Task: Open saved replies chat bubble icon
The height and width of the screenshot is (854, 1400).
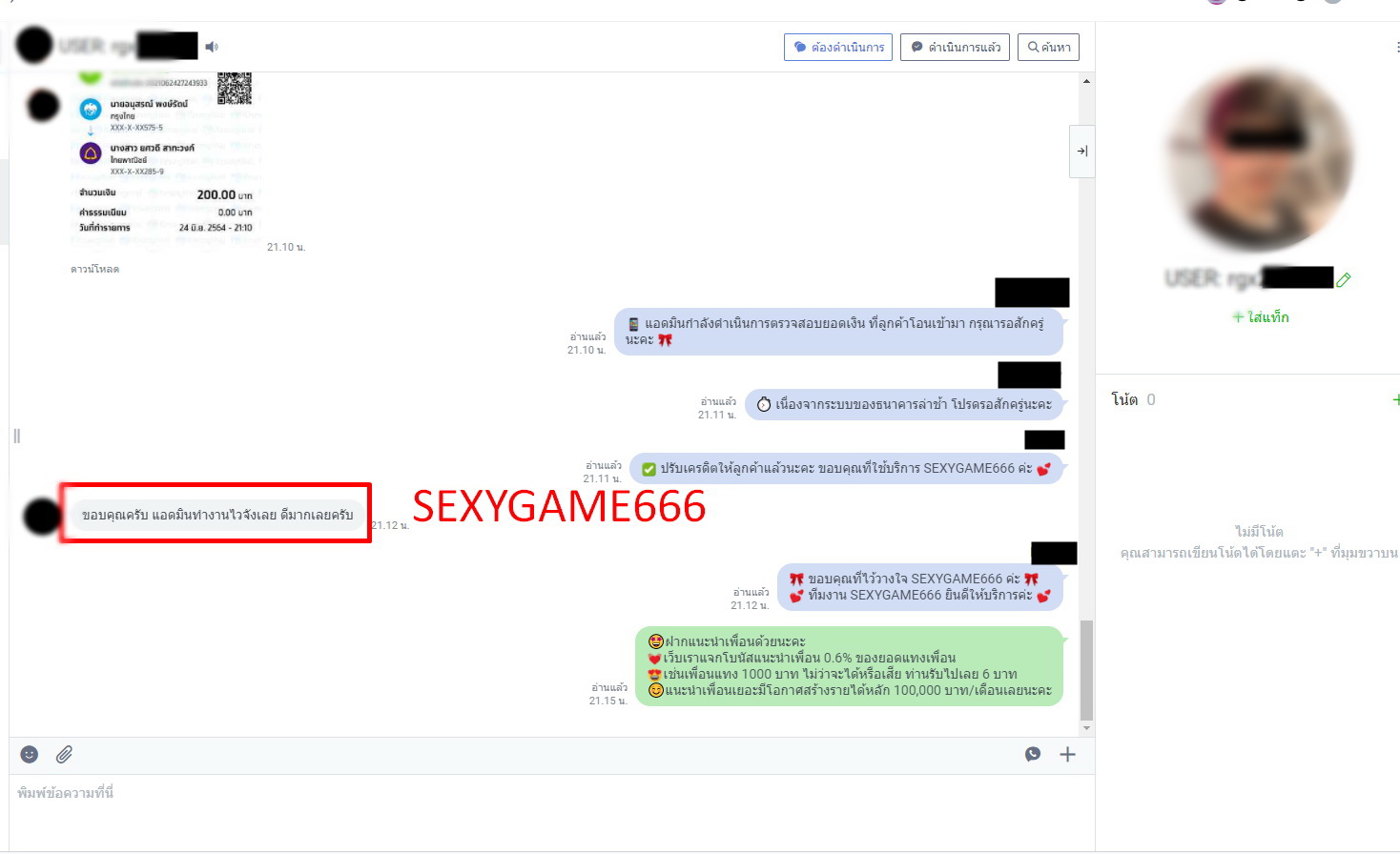Action: pyautogui.click(x=1033, y=754)
